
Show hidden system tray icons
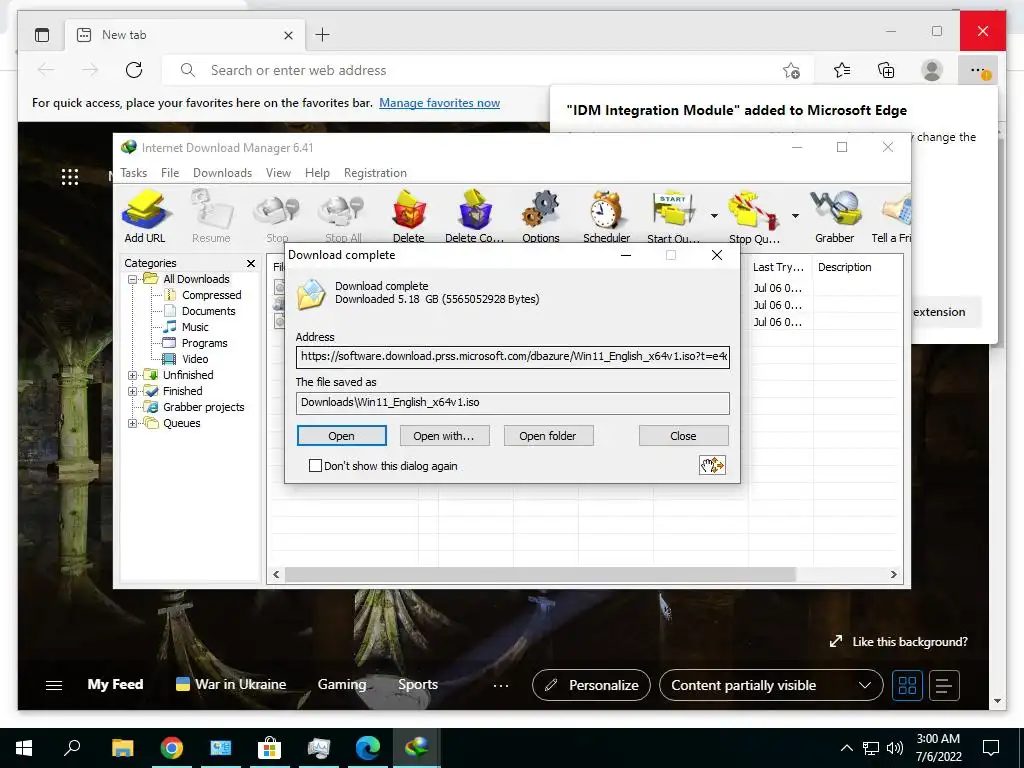coord(846,748)
